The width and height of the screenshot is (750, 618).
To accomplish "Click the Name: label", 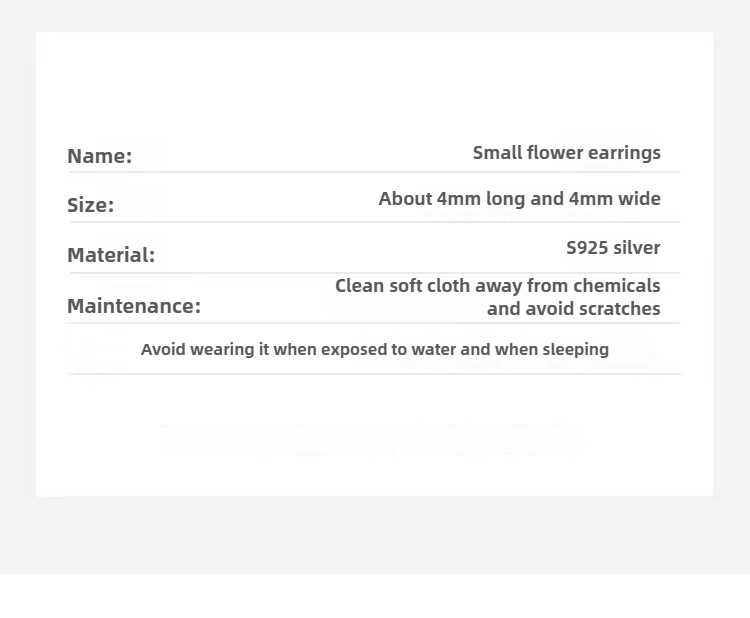I will tap(99, 156).
